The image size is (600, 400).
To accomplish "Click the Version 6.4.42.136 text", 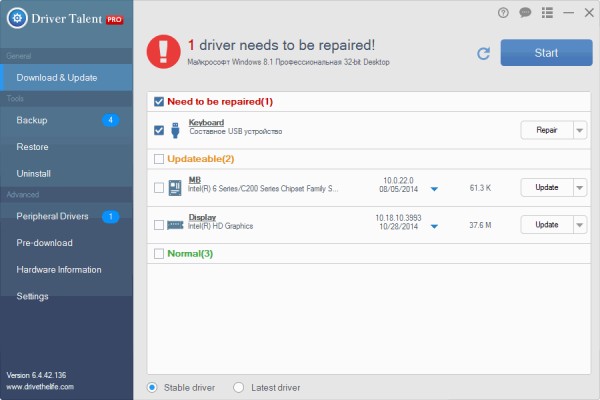I will 36,375.
